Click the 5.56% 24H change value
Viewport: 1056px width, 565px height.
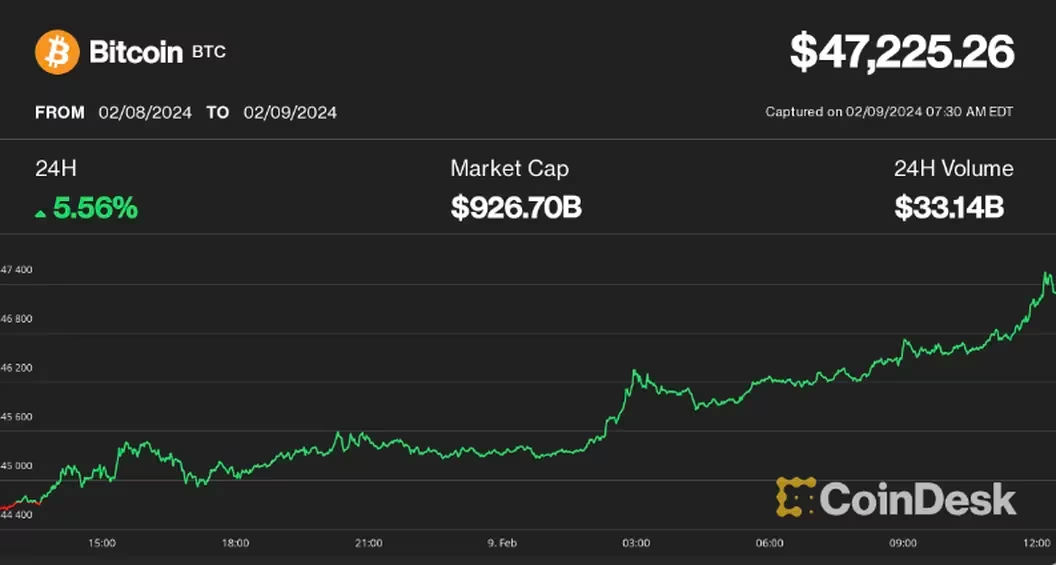tap(96, 209)
